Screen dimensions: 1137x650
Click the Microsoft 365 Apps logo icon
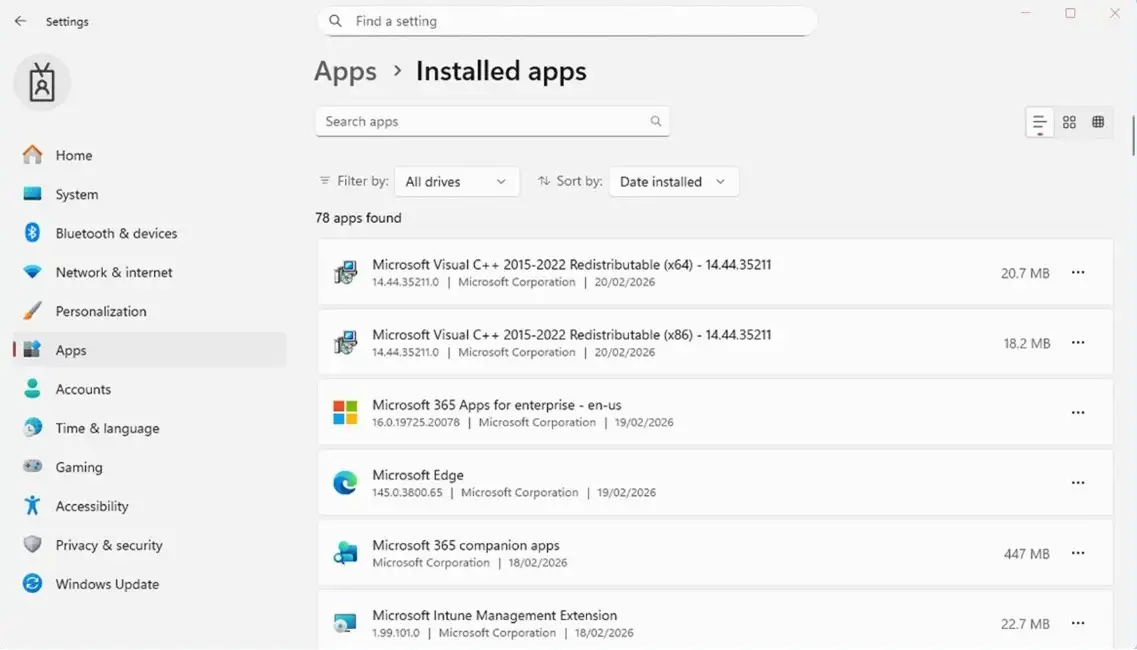click(345, 413)
